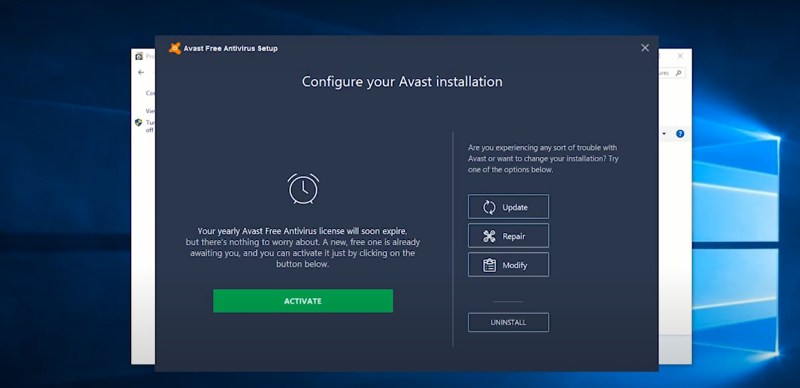Screen dimensions: 800x388
Task: Click the circular arrows icon beside Update
Action: point(489,207)
